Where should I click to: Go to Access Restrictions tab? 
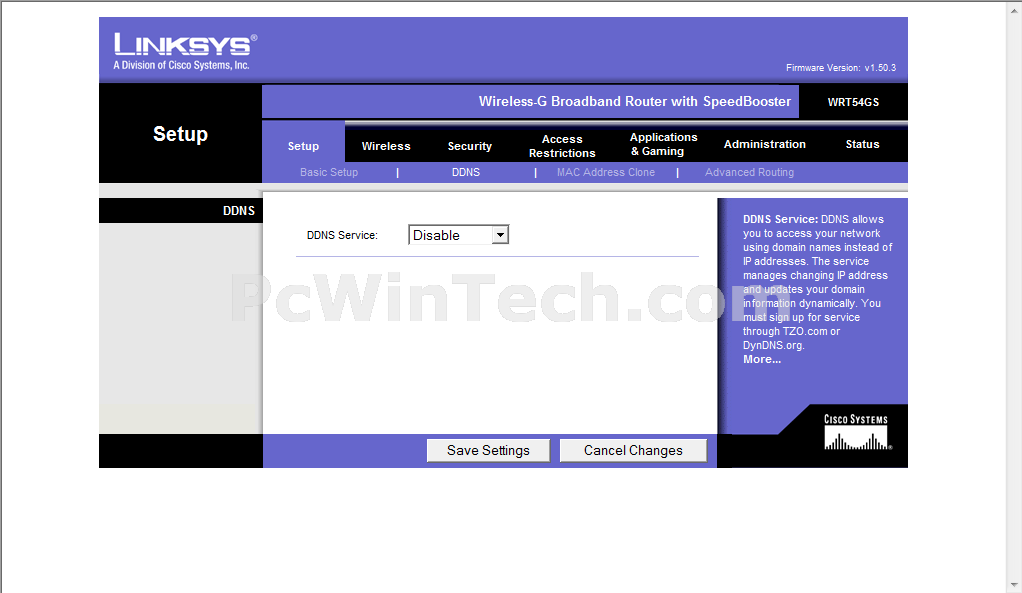562,146
